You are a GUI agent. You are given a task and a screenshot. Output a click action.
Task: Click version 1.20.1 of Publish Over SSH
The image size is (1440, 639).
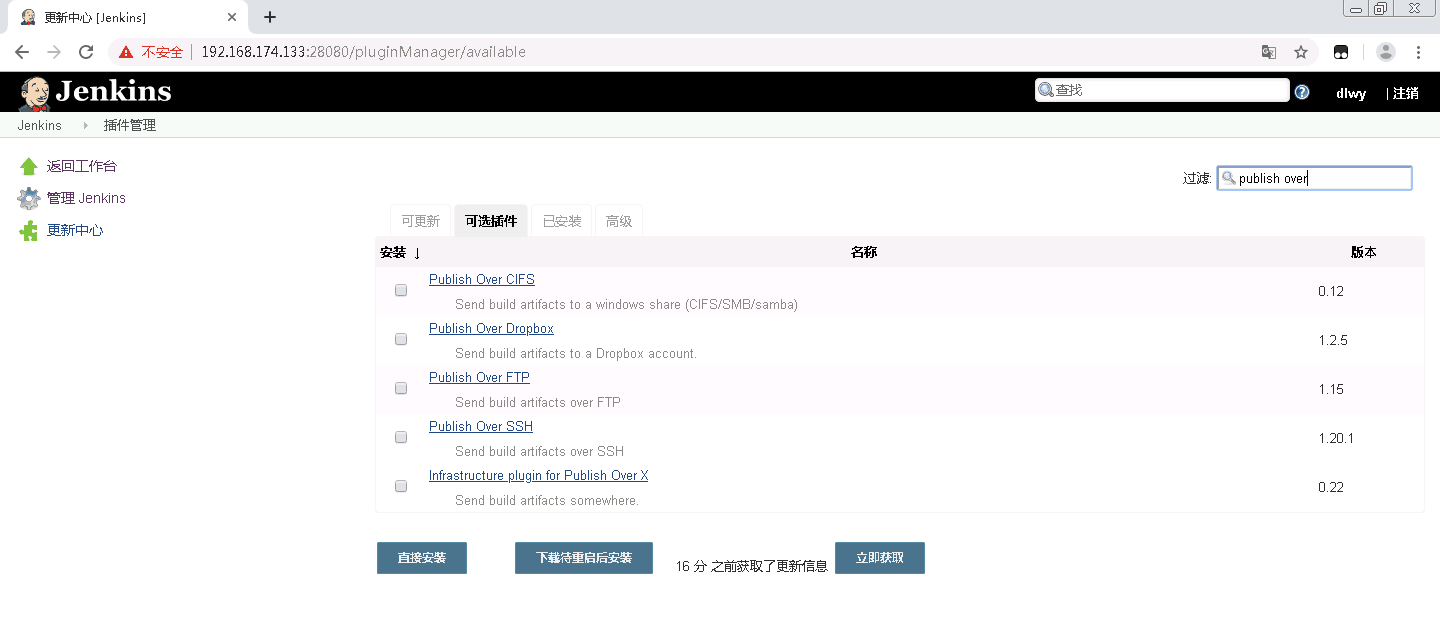click(1336, 438)
